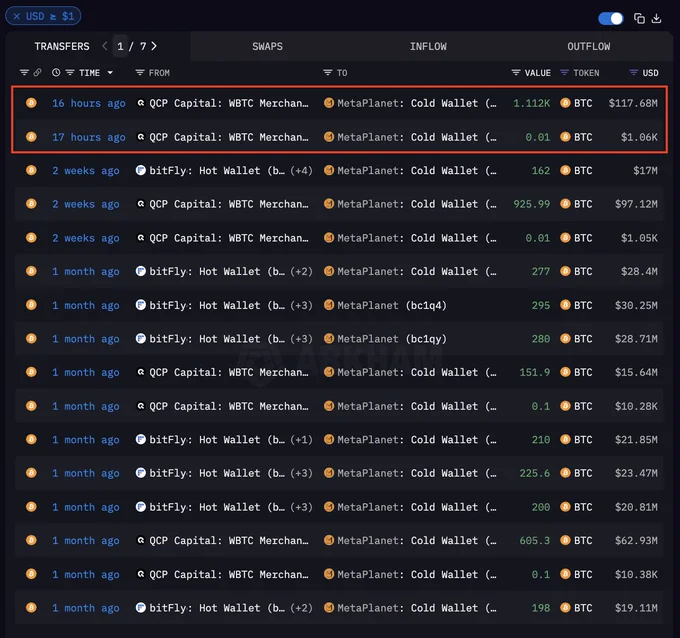Click the (+1) badge in $21.85M row
The image size is (680, 638).
301,440
